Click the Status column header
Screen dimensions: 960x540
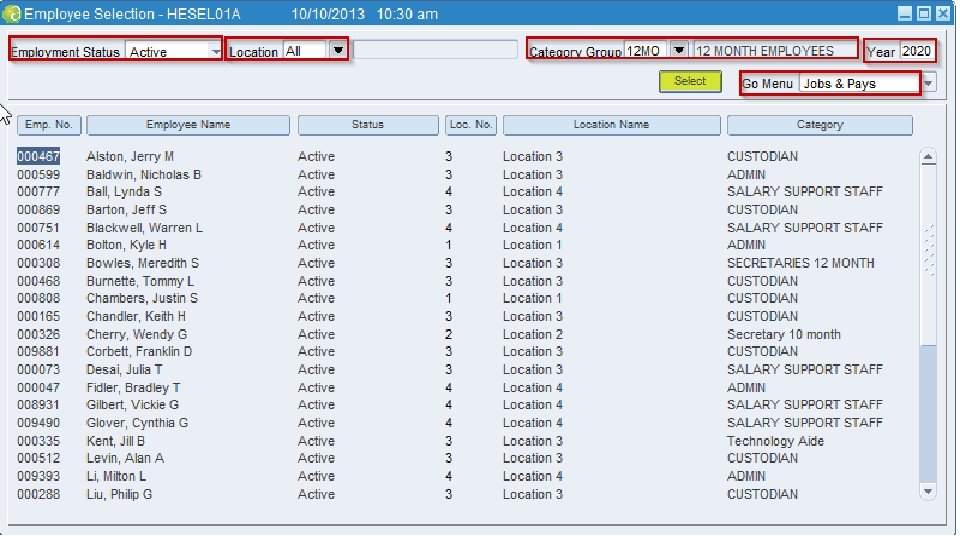point(368,124)
